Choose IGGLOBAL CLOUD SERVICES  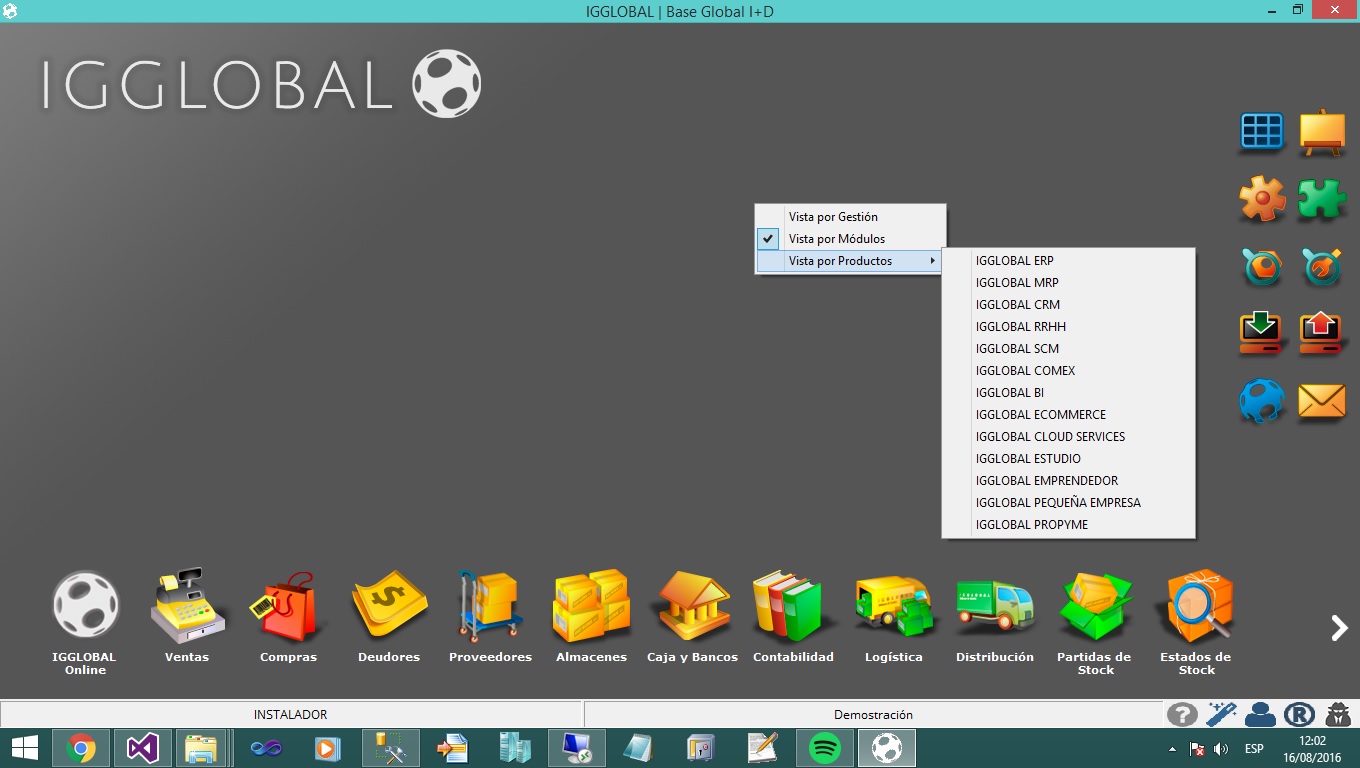(1068, 437)
